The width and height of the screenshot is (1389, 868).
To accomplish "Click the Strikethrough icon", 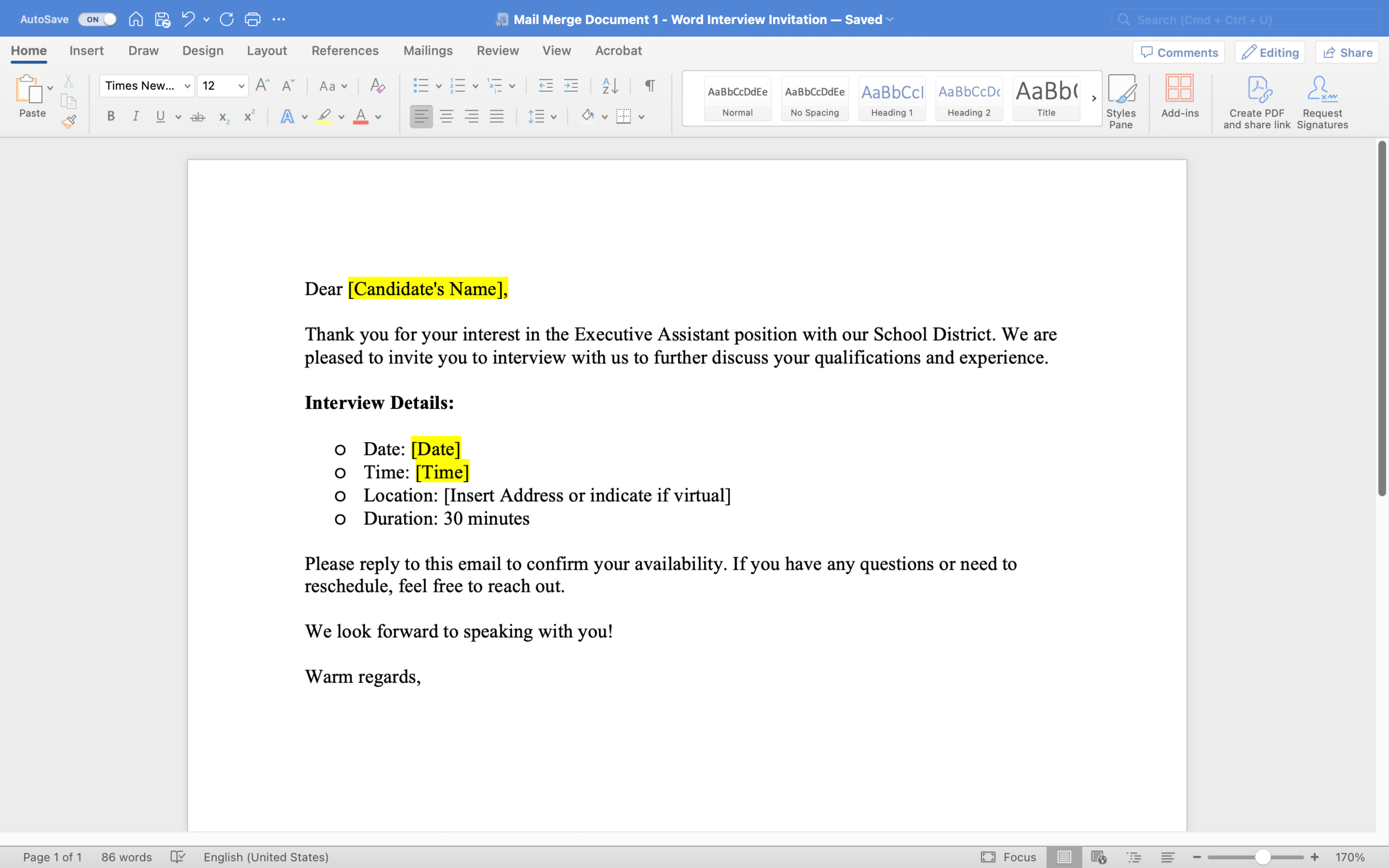I will (x=197, y=117).
